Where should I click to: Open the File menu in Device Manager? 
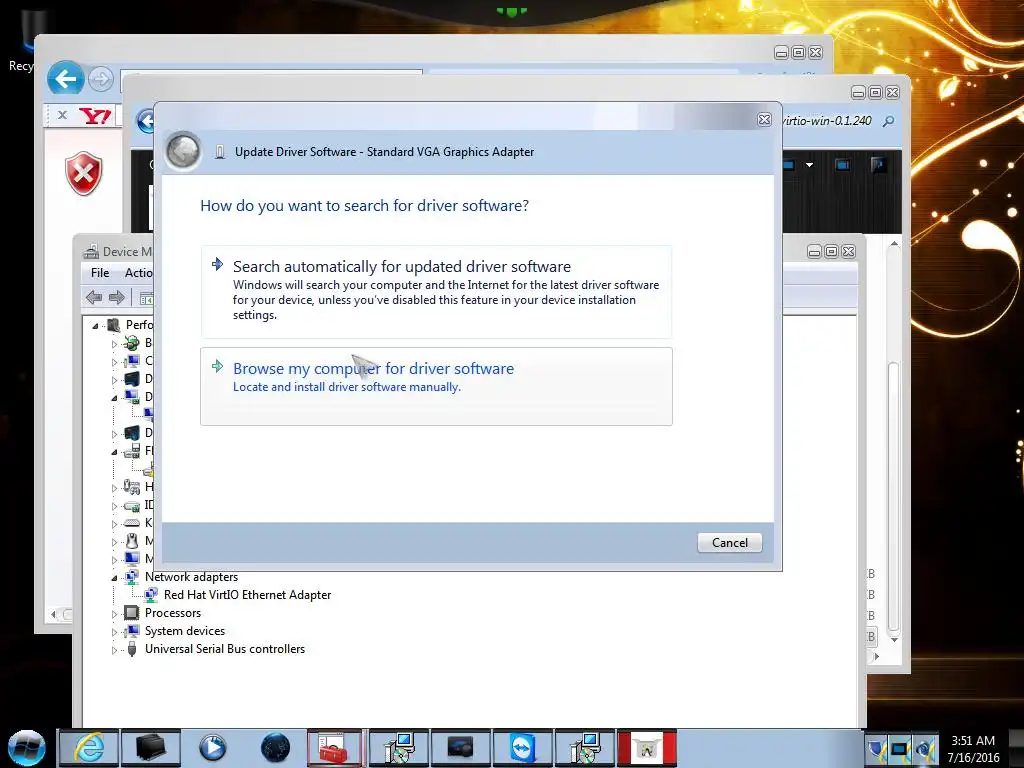[100, 272]
